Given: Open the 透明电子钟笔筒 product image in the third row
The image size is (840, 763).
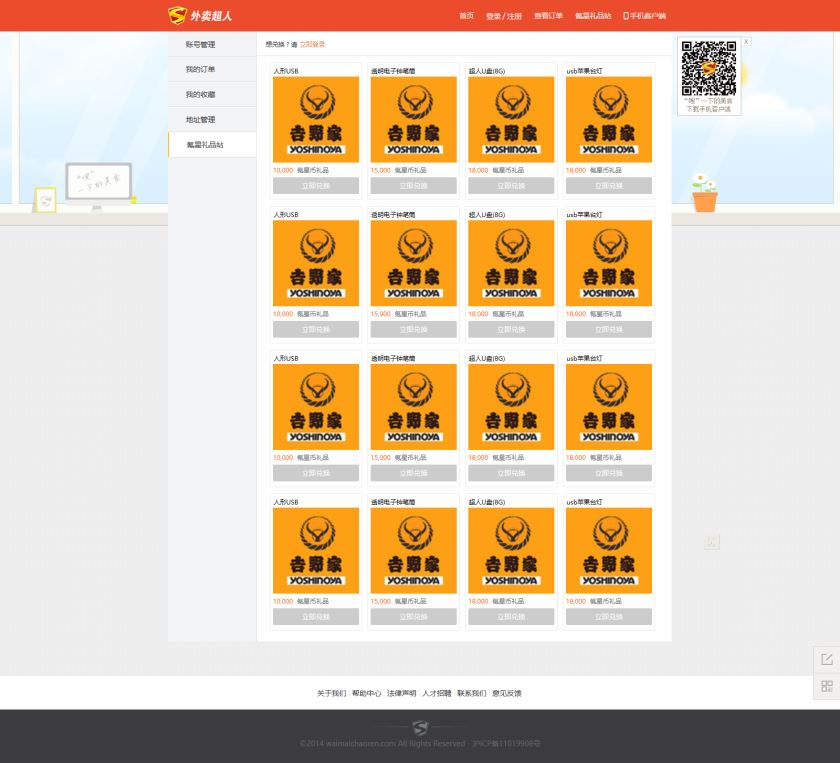Looking at the screenshot, I should [414, 407].
